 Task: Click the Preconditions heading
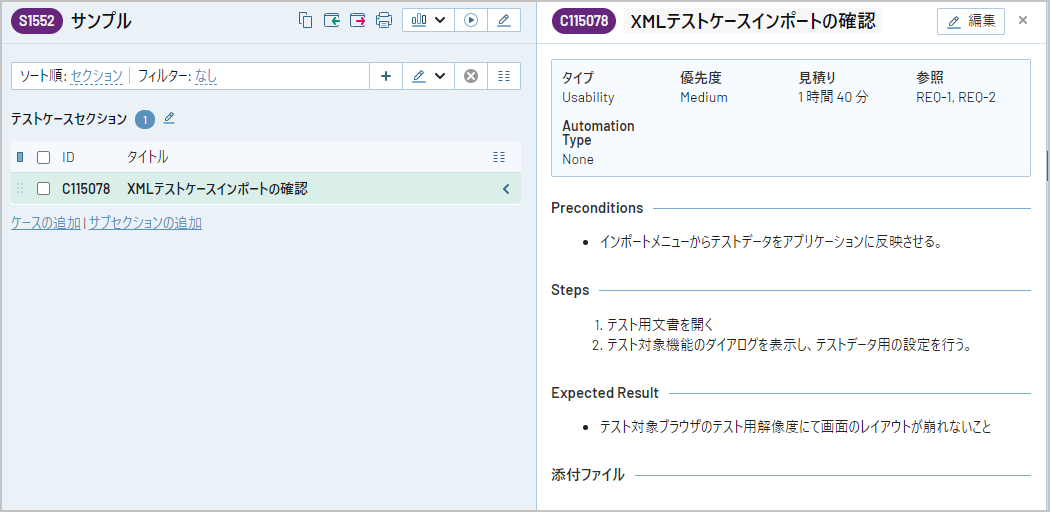click(597, 208)
